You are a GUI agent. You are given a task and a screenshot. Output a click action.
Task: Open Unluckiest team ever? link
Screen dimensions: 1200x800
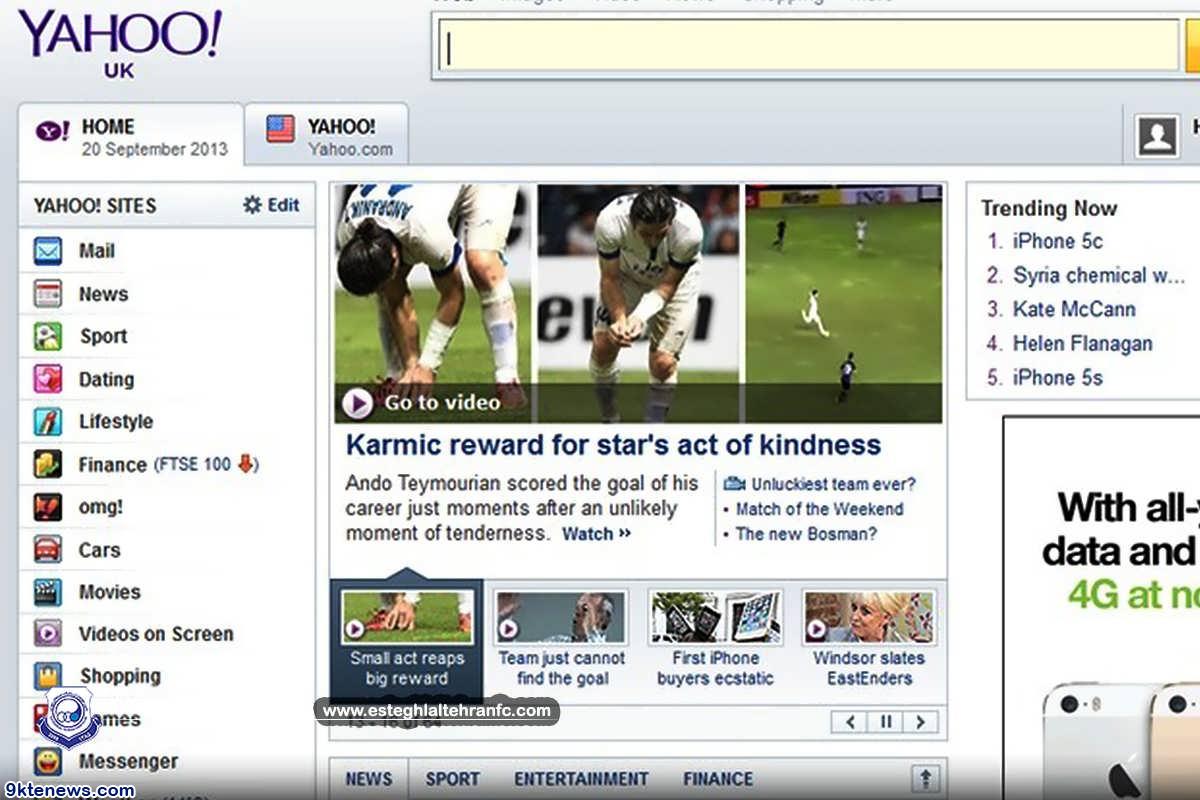pyautogui.click(x=833, y=484)
